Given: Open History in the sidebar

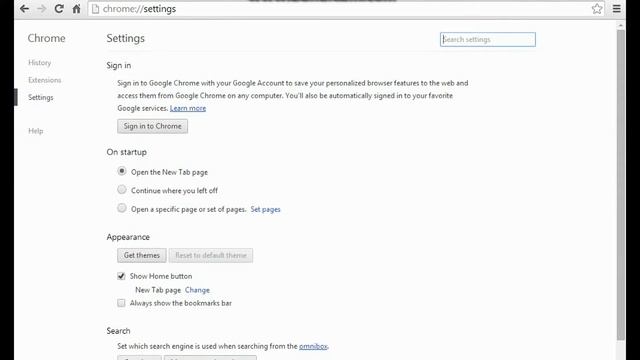Looking at the screenshot, I should point(40,62).
